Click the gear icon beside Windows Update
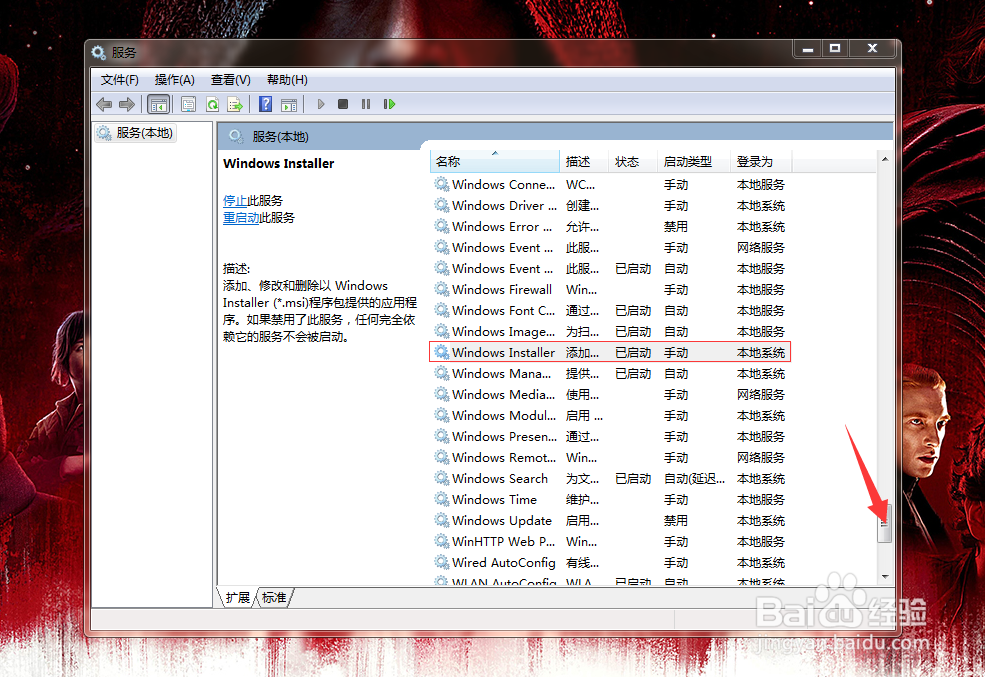The width and height of the screenshot is (985, 677). coord(442,520)
